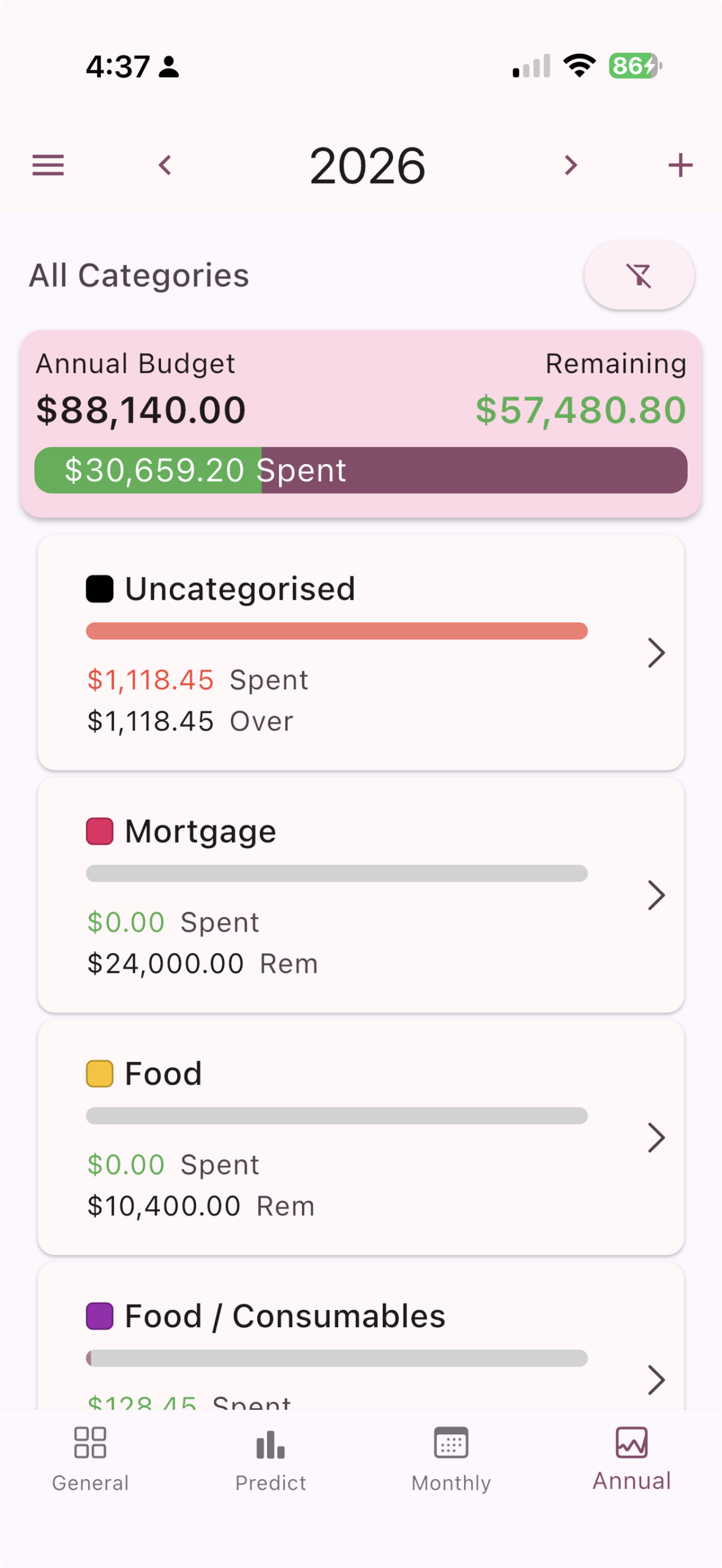Tap the plus add icon
722x1568 pixels.
680,165
